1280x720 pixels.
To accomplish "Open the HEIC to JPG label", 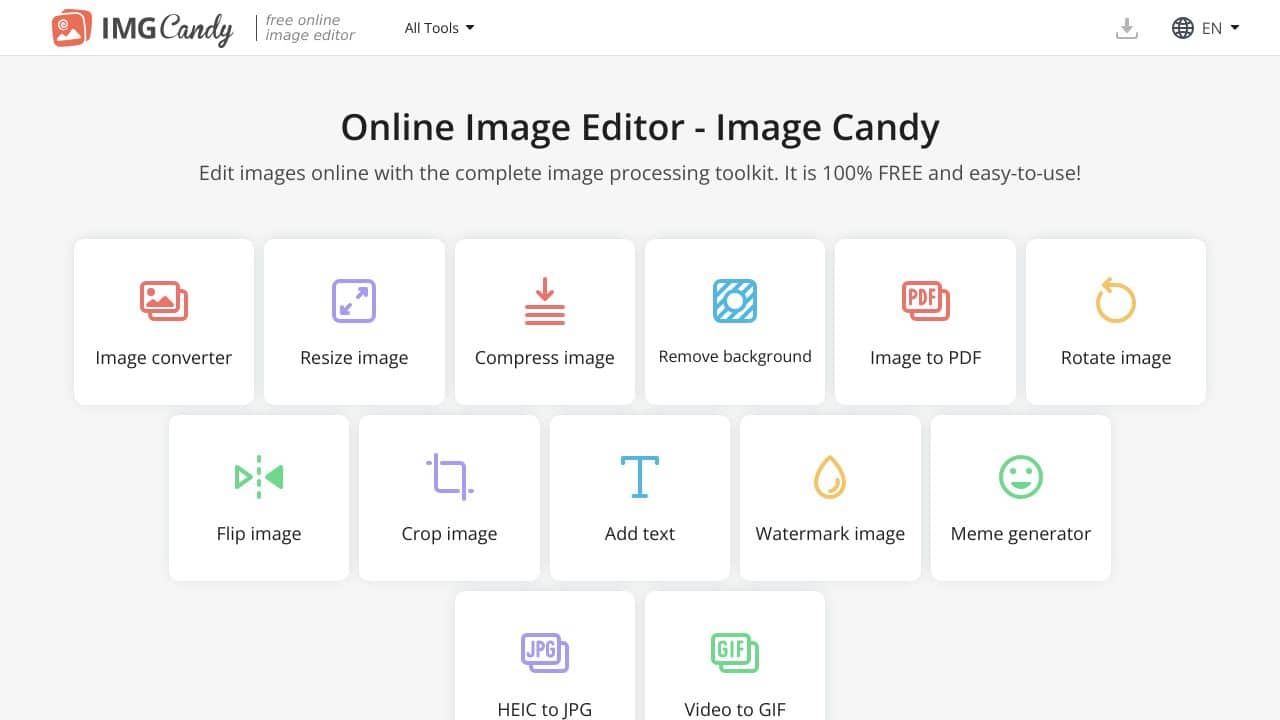I will (x=545, y=710).
